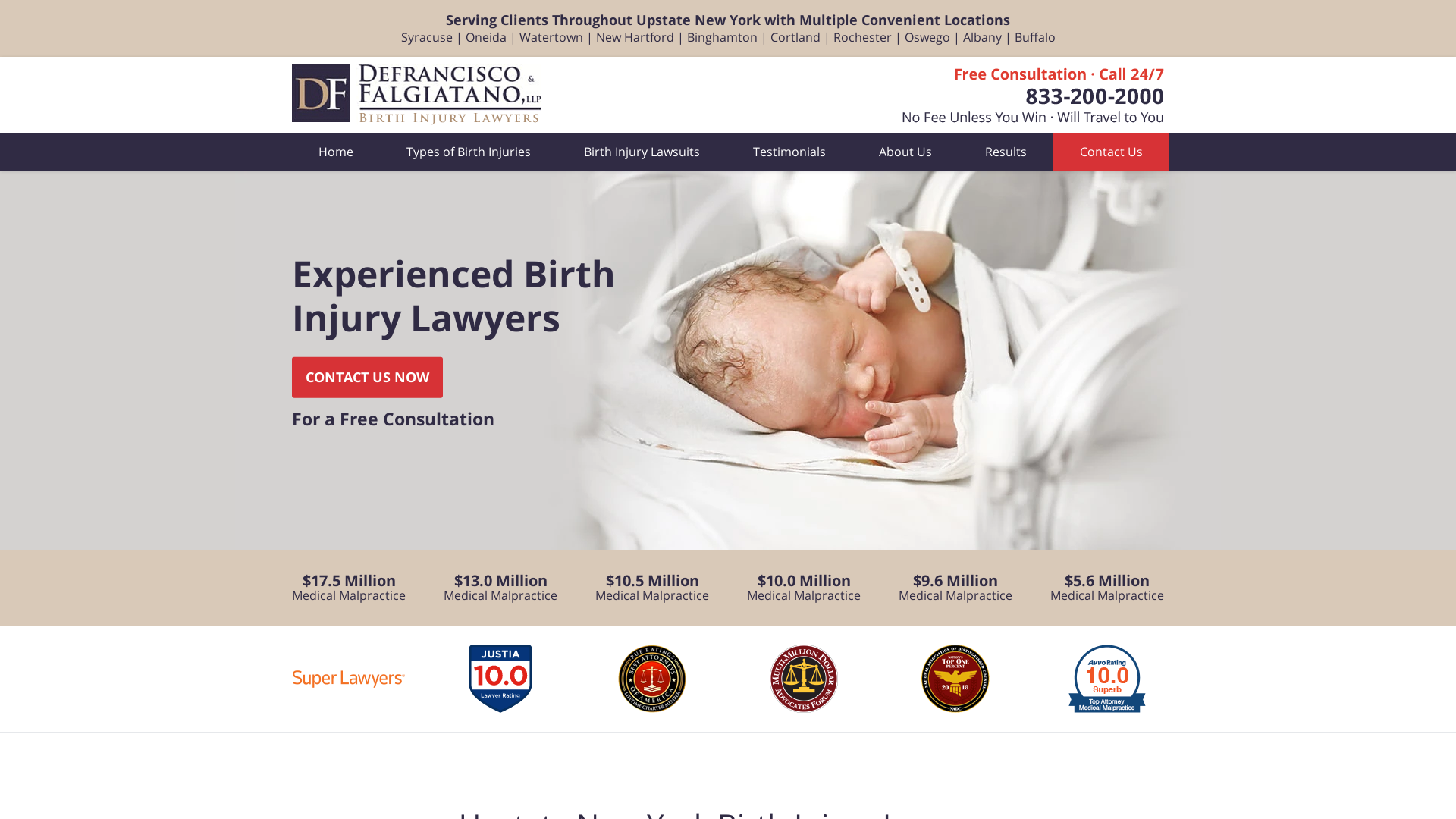Click the Justia 10.0 Lawyer Rating badge
1456x819 pixels.
click(500, 679)
